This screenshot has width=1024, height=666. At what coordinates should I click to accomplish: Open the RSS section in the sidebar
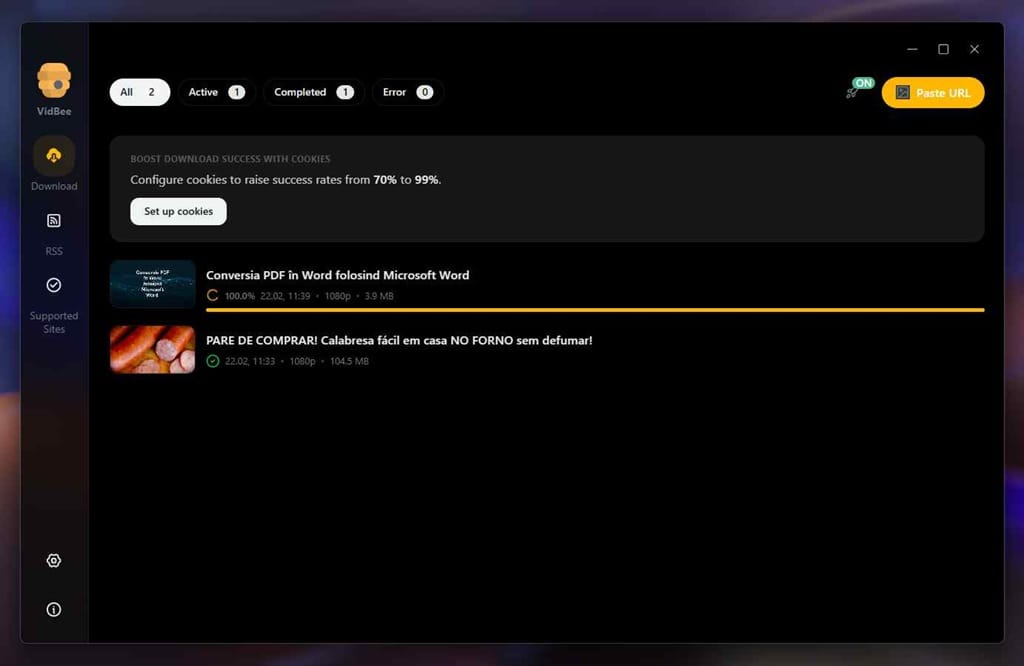click(x=53, y=221)
